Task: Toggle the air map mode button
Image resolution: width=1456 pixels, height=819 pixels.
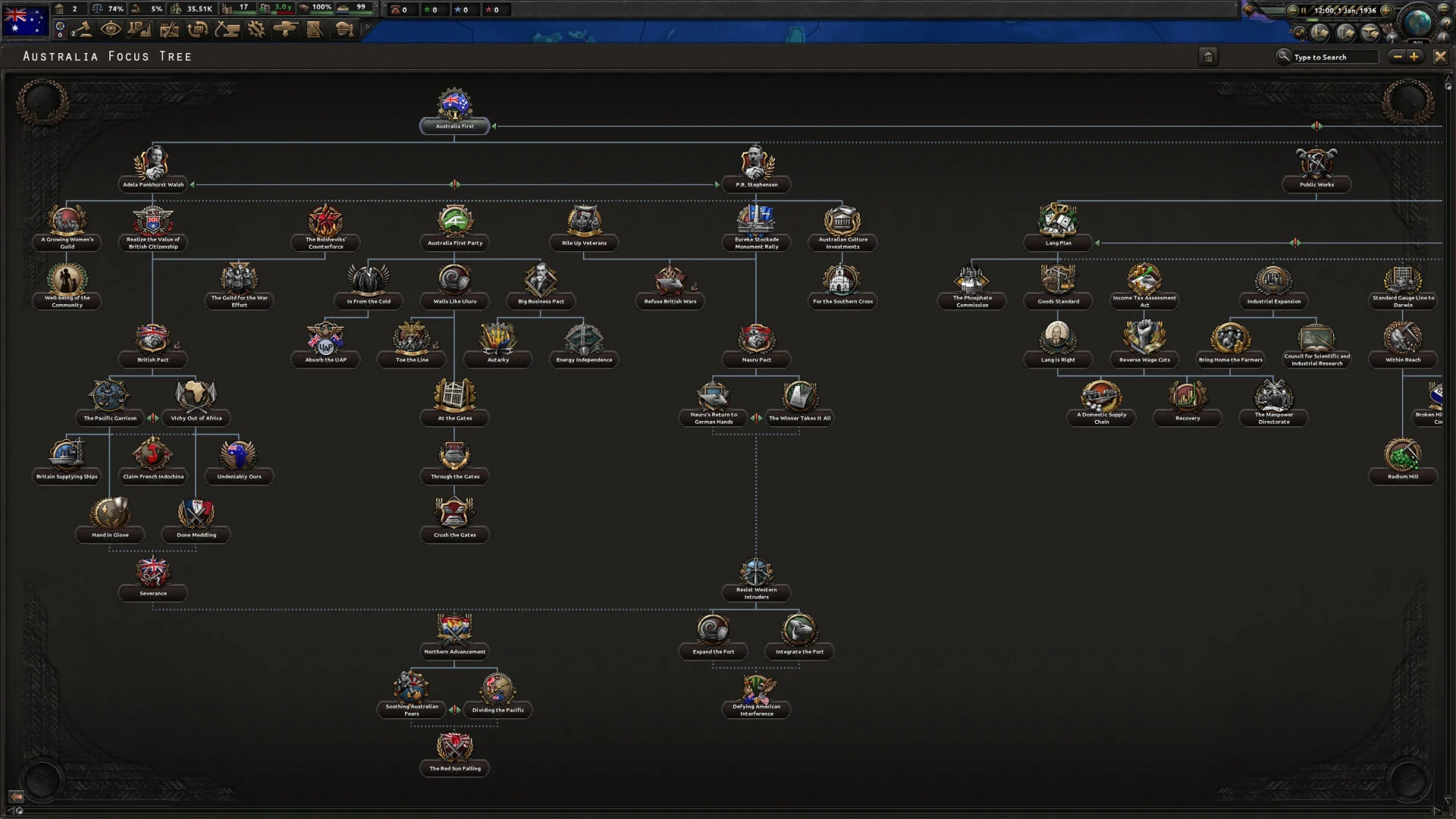Action: (1370, 33)
